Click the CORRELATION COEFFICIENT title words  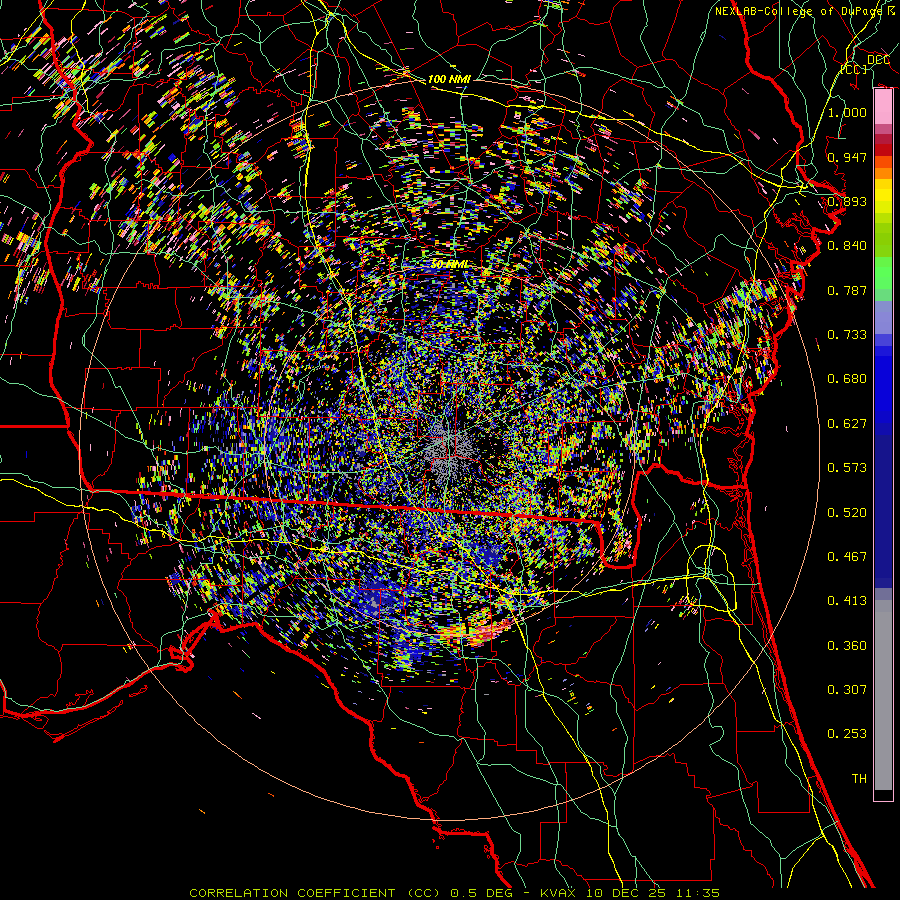tap(292, 893)
